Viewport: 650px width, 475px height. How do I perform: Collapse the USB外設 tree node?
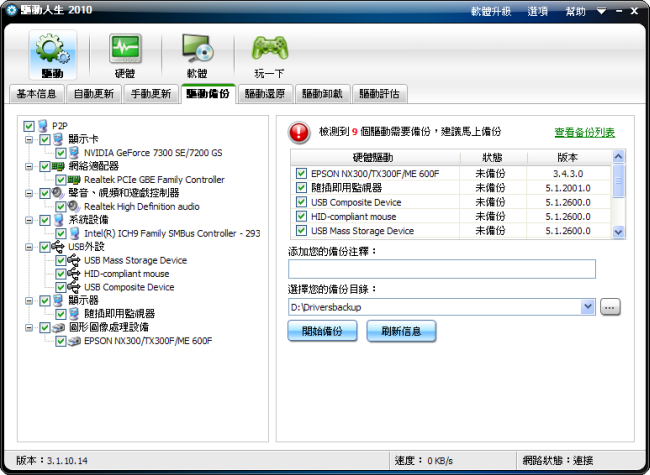pos(30,247)
